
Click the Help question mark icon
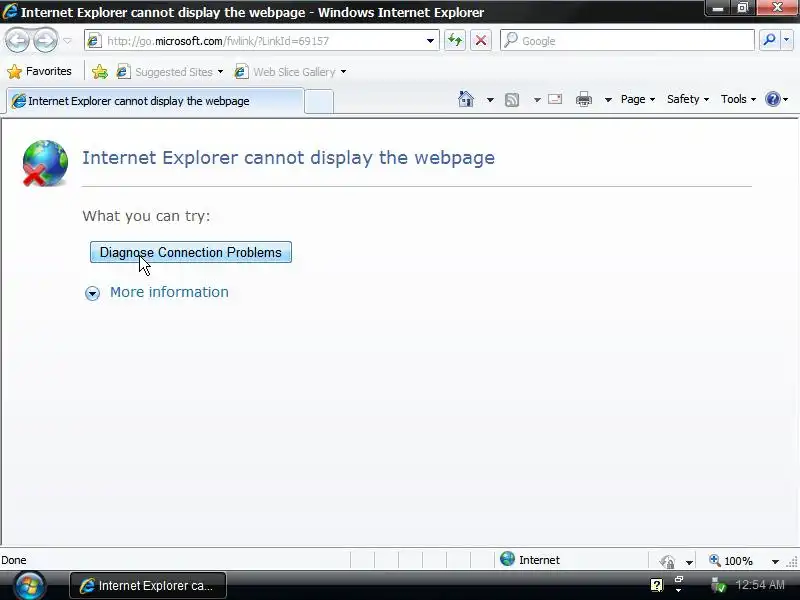[x=772, y=99]
